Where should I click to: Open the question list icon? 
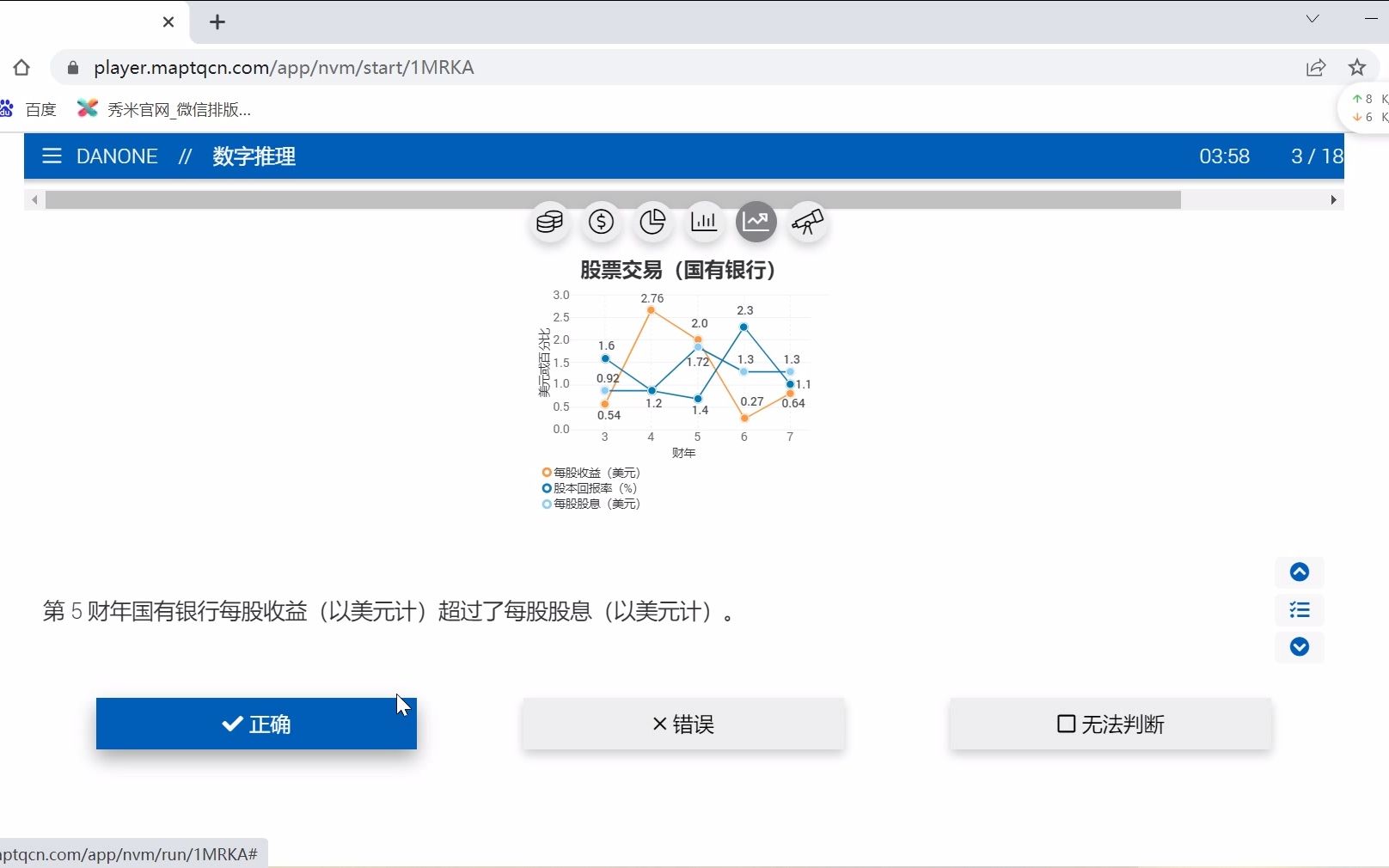(1300, 610)
